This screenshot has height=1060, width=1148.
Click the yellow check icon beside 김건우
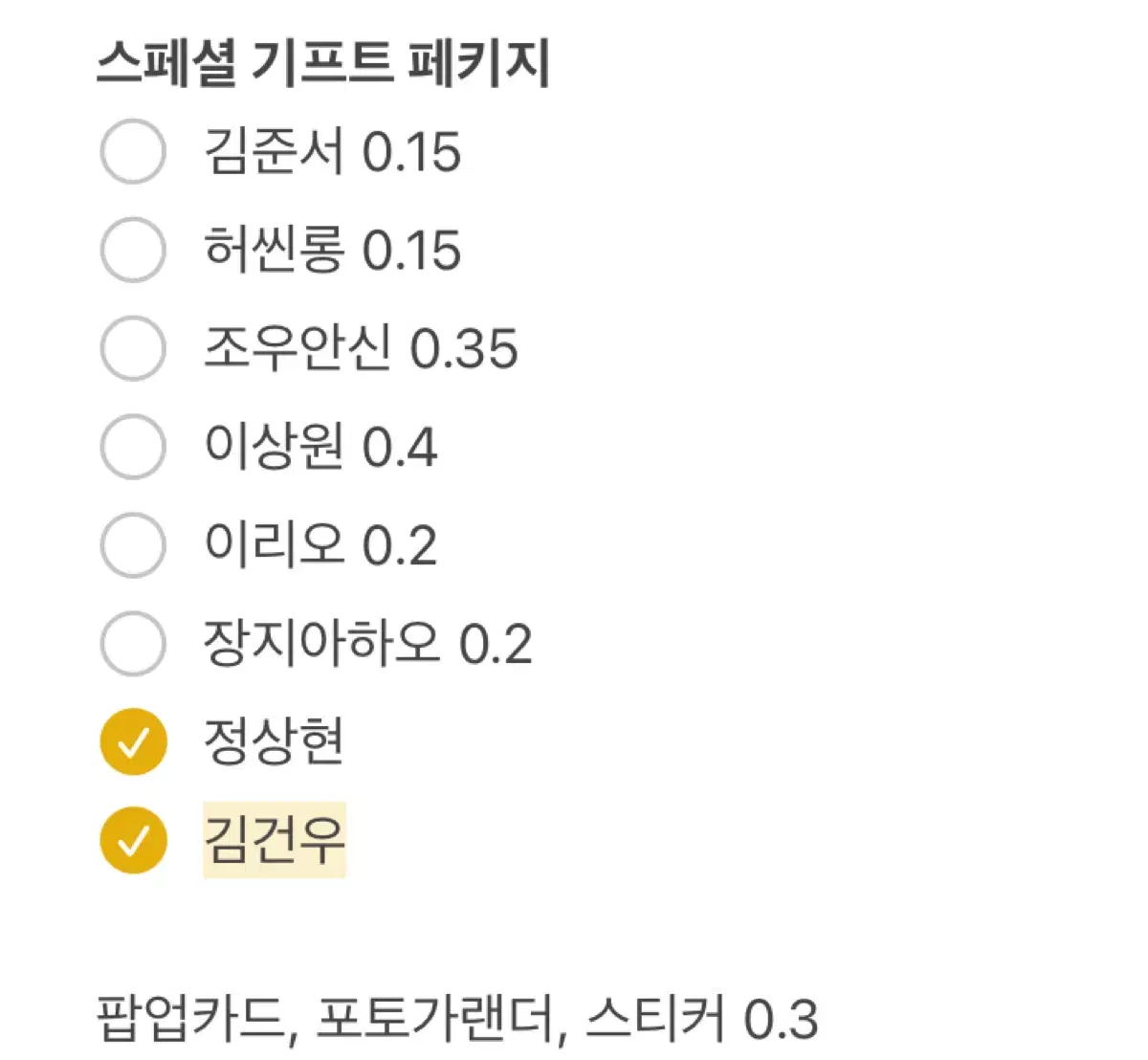click(x=133, y=840)
